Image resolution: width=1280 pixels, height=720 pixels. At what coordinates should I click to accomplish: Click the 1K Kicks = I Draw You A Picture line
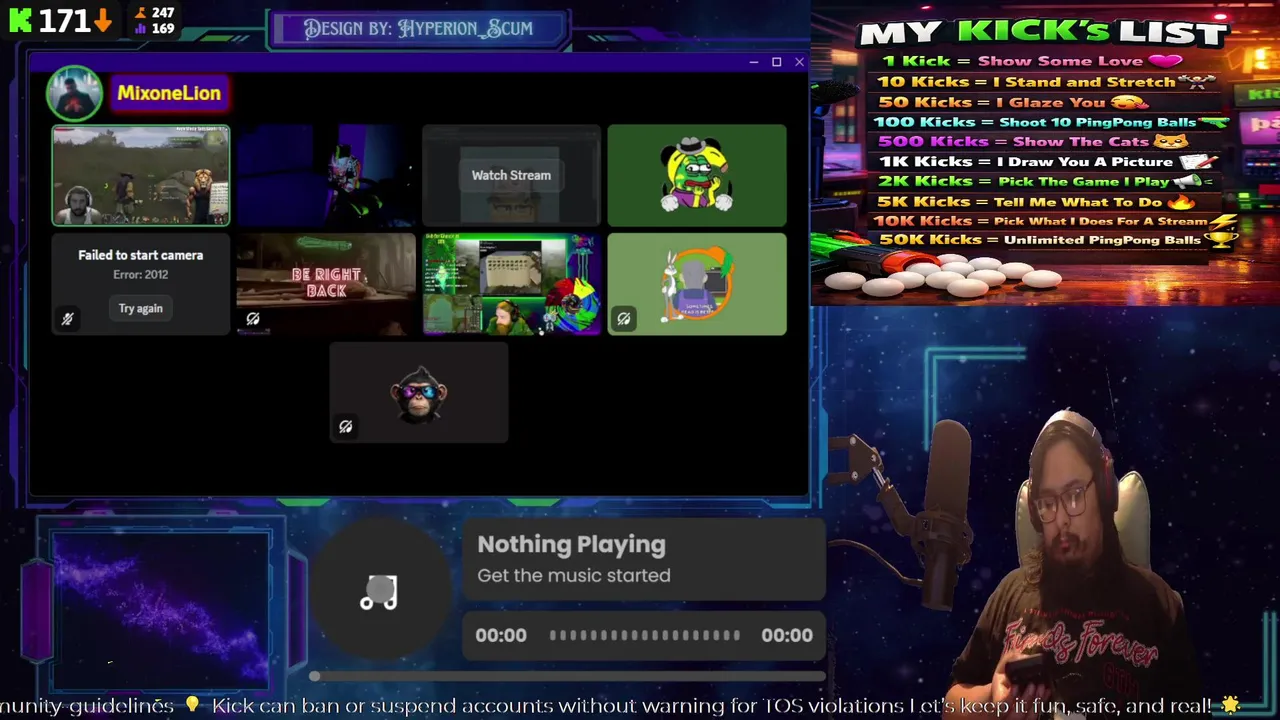coord(1048,161)
